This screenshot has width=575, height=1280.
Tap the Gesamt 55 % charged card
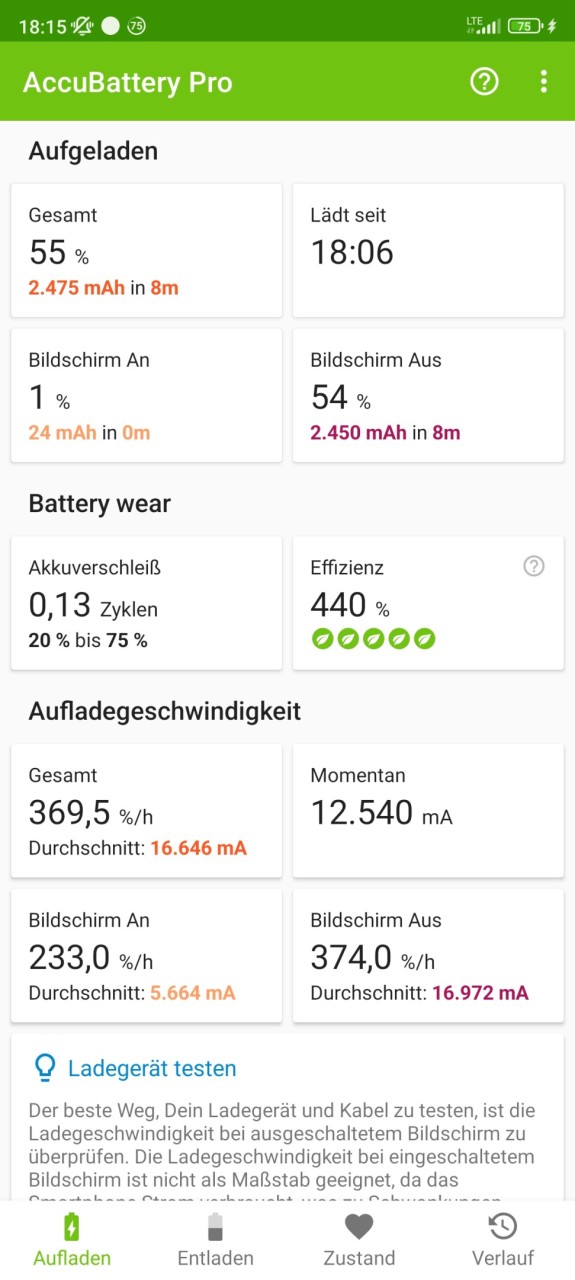tap(146, 251)
